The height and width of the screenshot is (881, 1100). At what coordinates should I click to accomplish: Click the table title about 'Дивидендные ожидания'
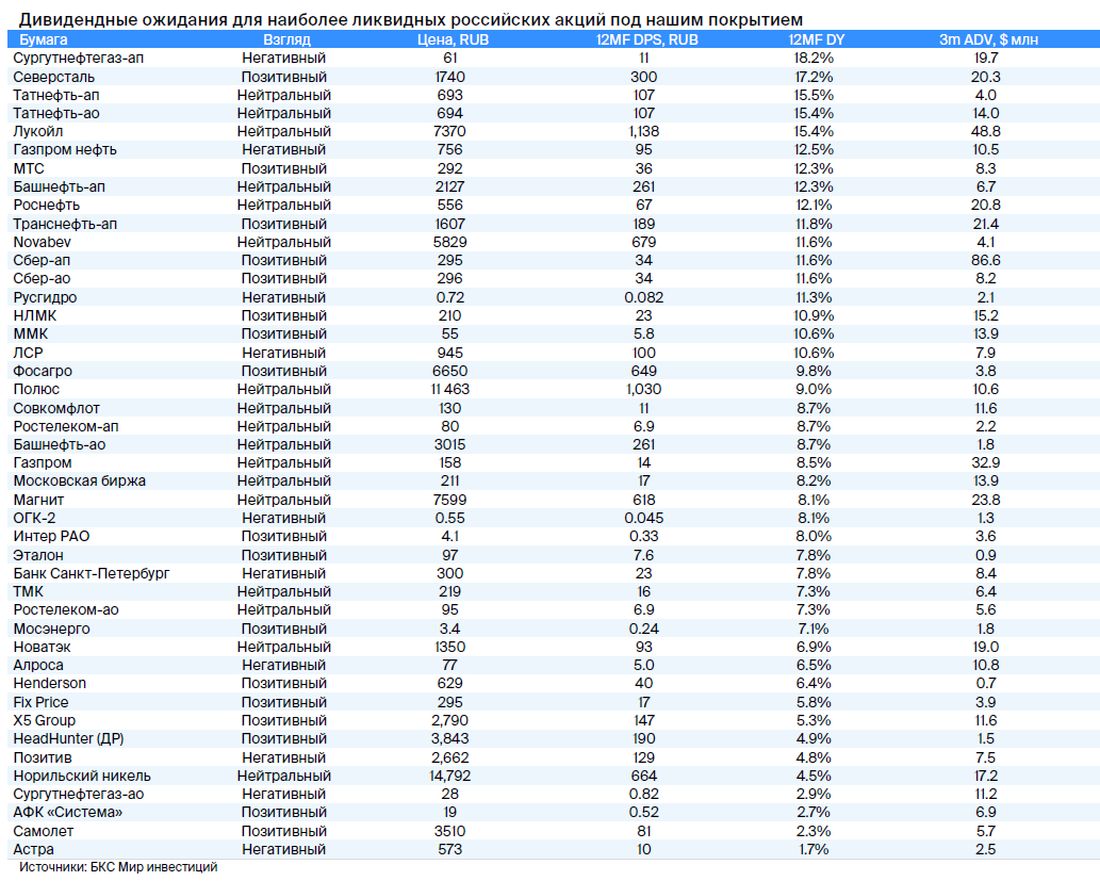point(411,20)
